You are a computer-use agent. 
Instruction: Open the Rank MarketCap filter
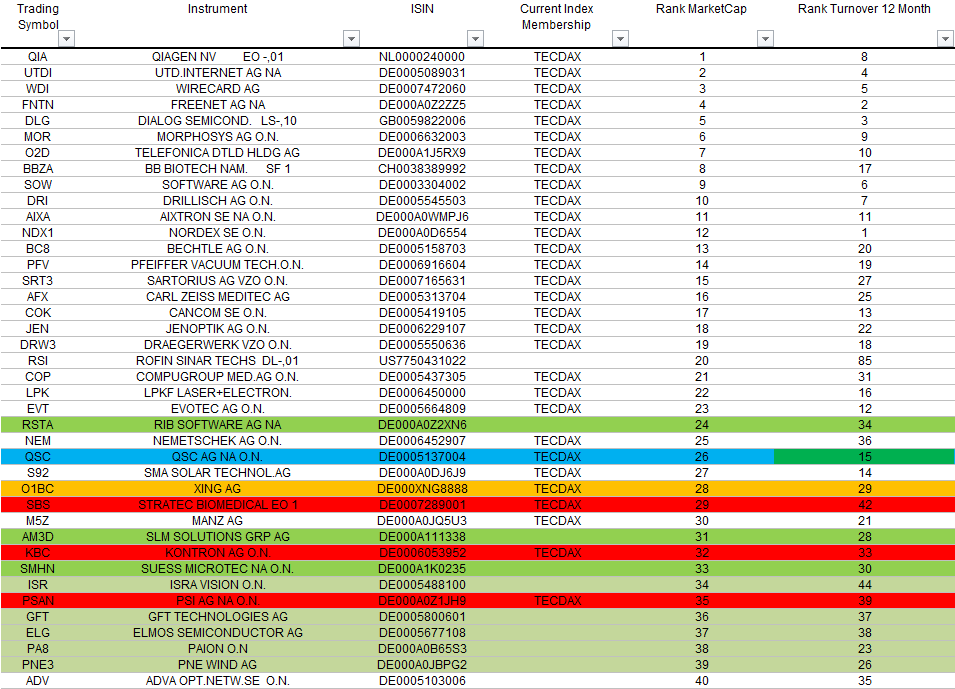click(765, 38)
